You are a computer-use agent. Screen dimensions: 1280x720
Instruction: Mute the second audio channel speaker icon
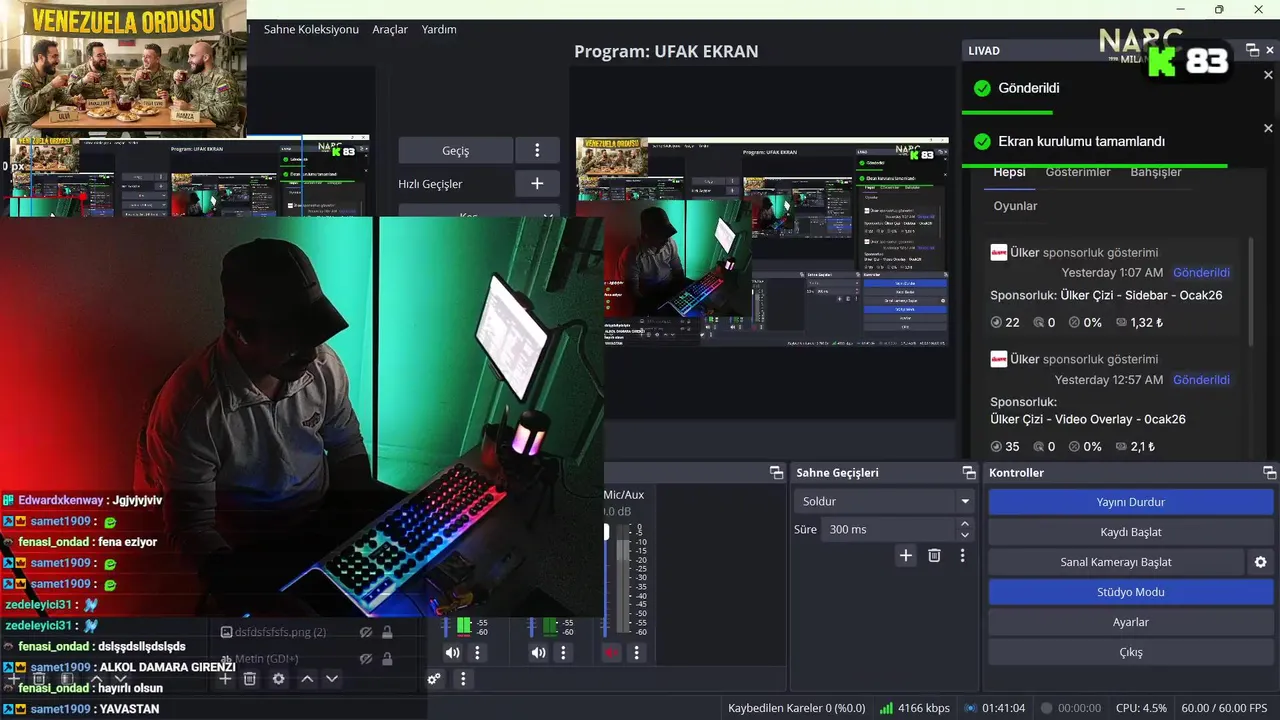click(538, 653)
